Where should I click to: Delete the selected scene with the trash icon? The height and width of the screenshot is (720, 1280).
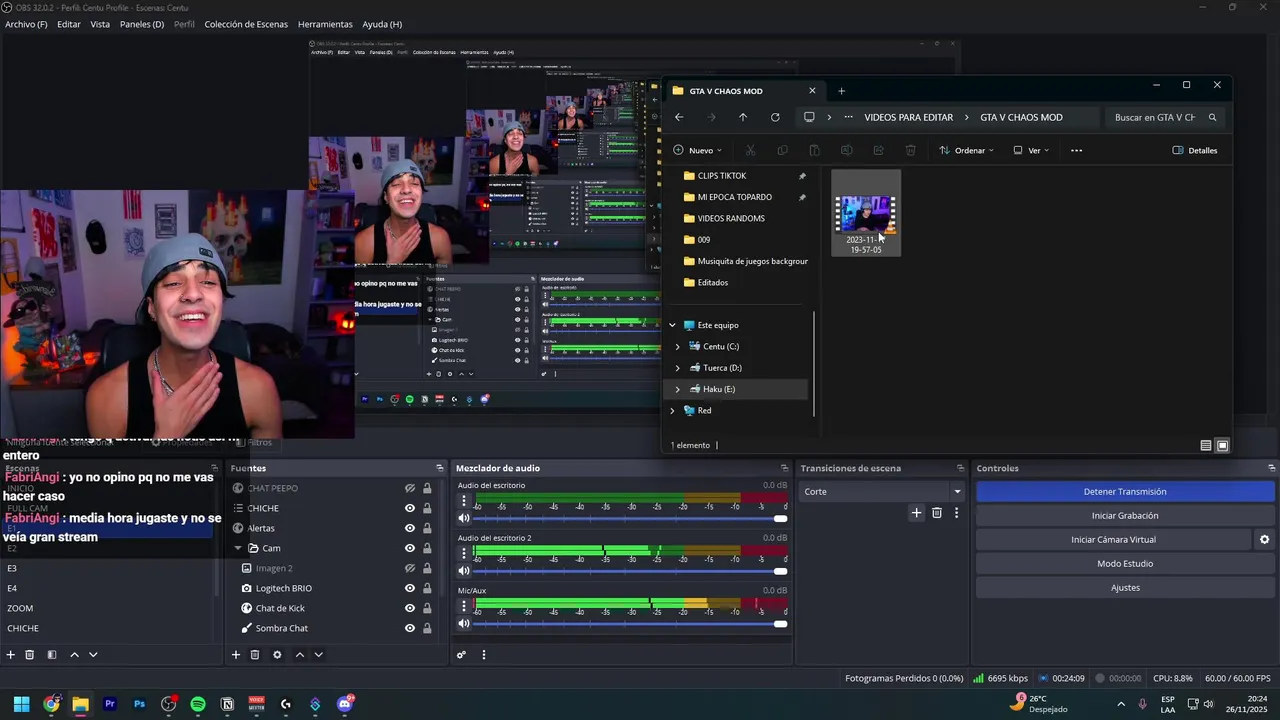coord(30,655)
